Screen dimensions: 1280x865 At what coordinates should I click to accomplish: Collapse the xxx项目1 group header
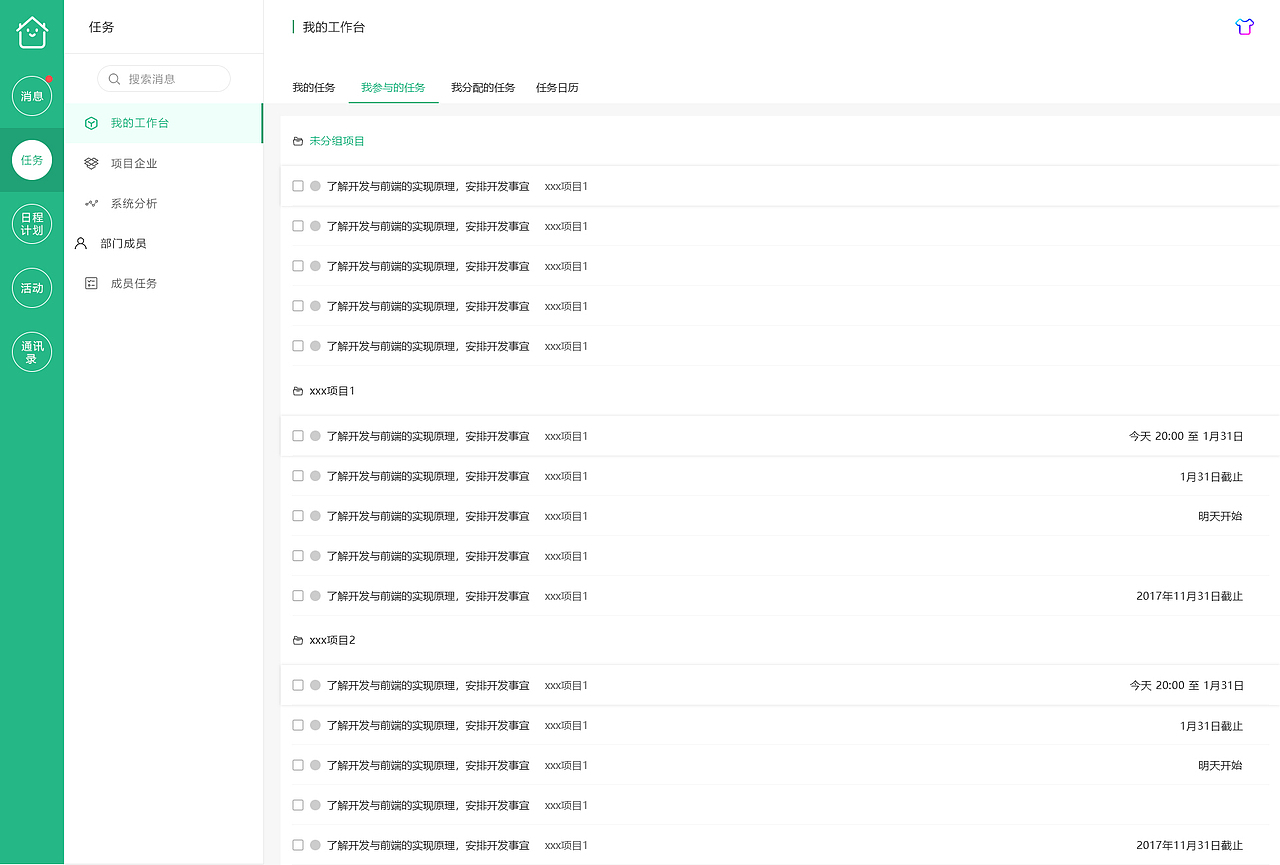pyautogui.click(x=324, y=391)
